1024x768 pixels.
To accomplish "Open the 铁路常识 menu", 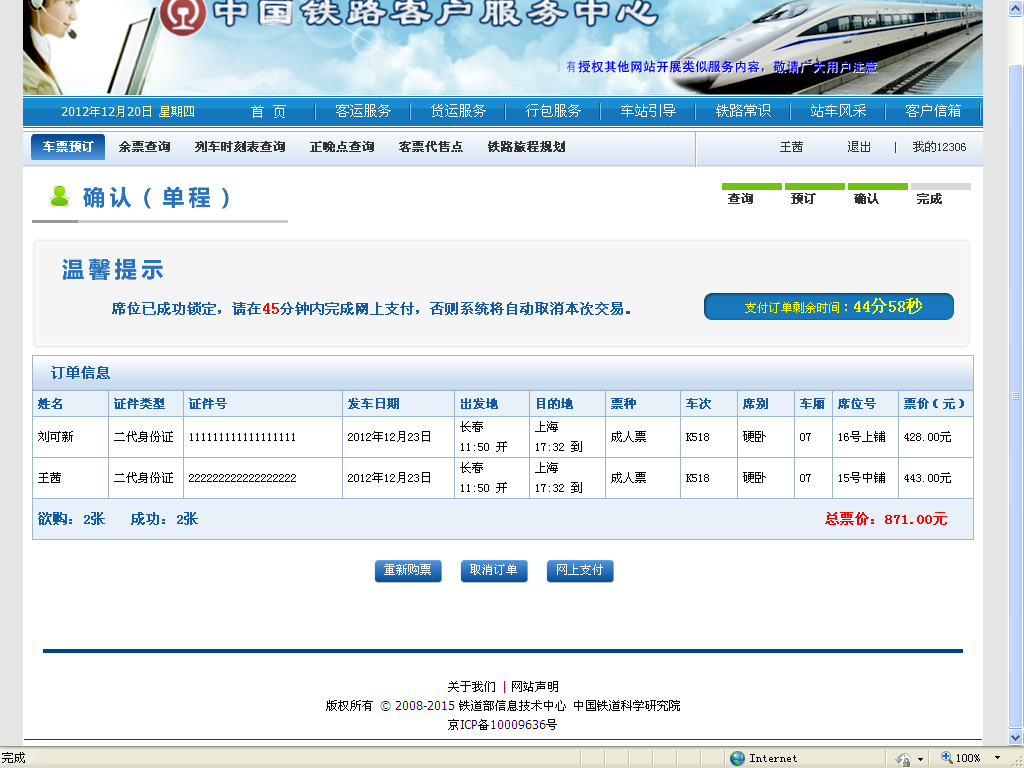I will click(x=743, y=112).
